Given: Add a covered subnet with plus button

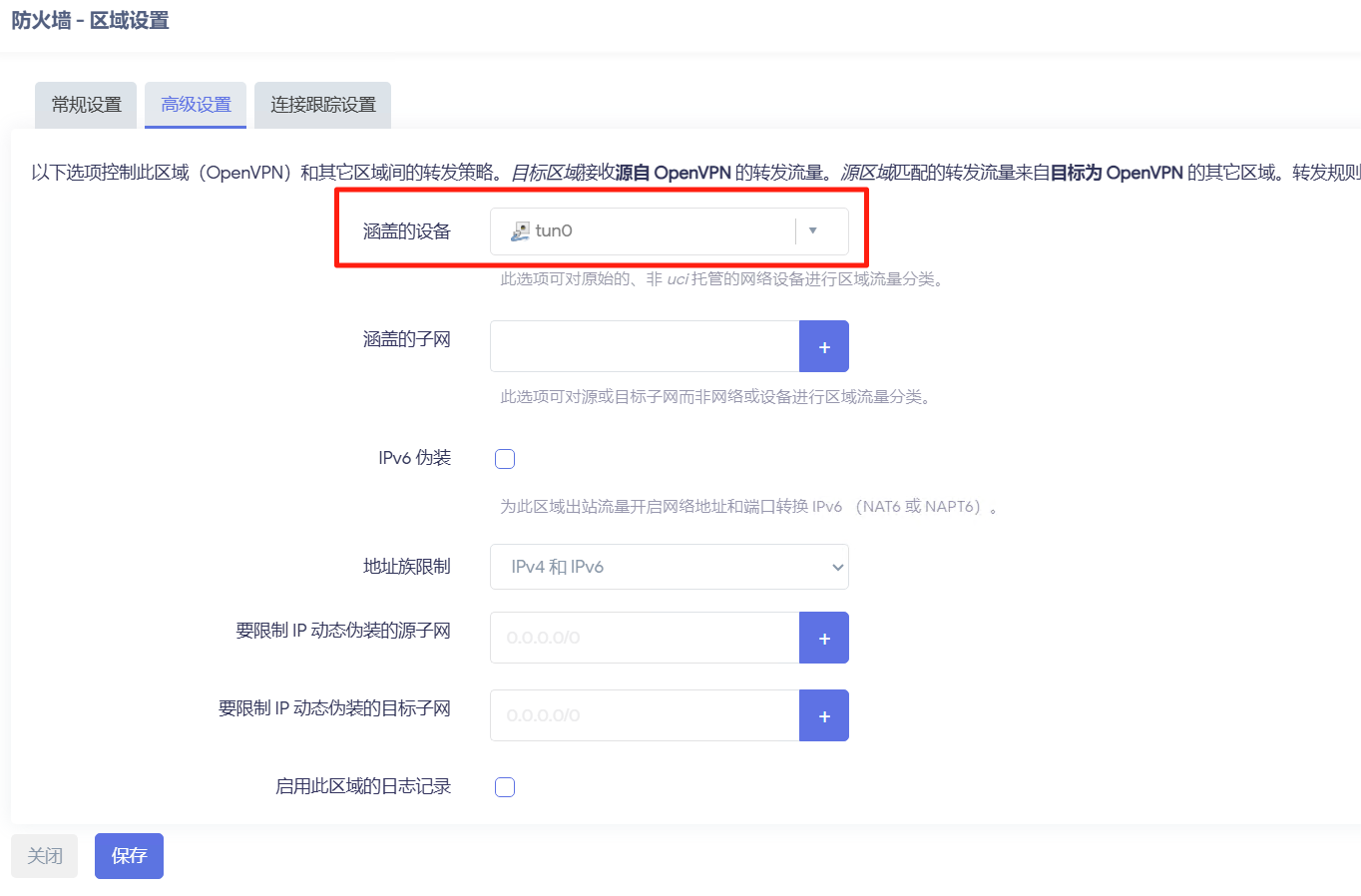Looking at the screenshot, I should [x=824, y=347].
